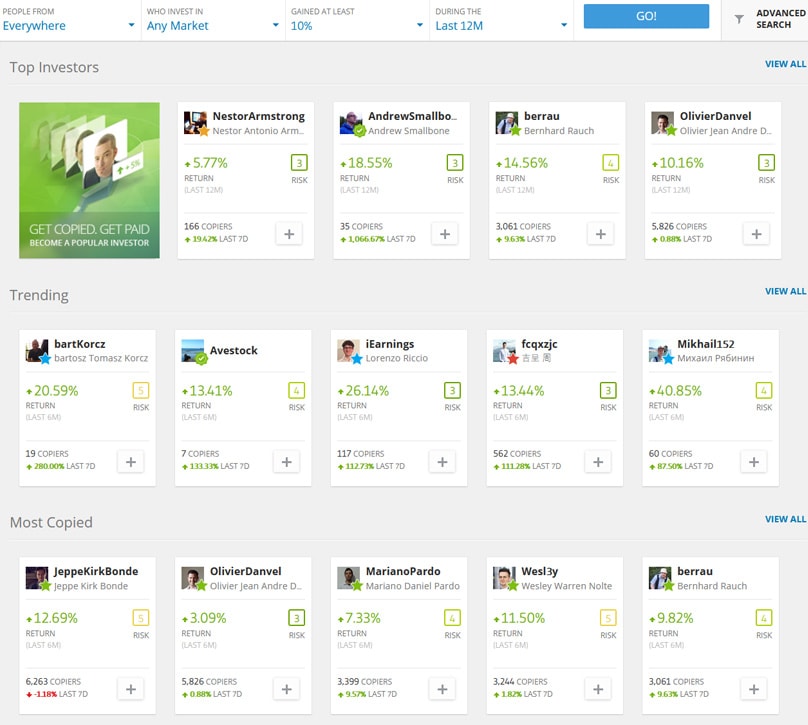808x725 pixels.
Task: Click the plus icon on AndrewSmallbone card
Action: [x=445, y=234]
